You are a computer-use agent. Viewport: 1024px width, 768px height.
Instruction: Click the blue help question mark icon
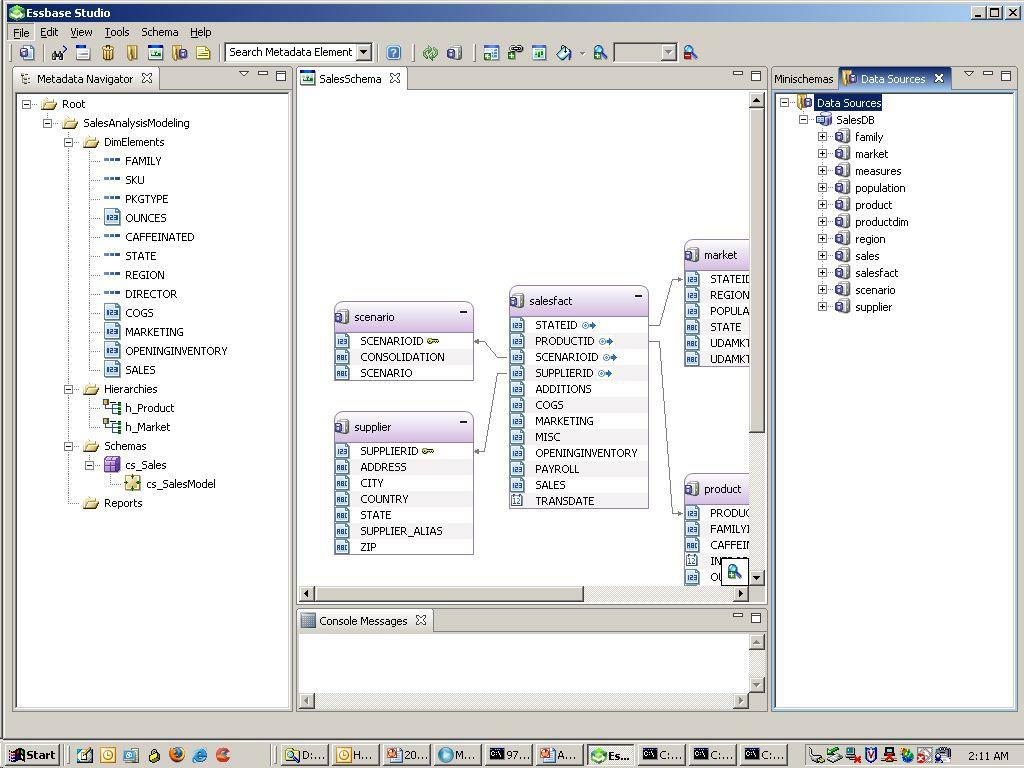click(x=393, y=53)
